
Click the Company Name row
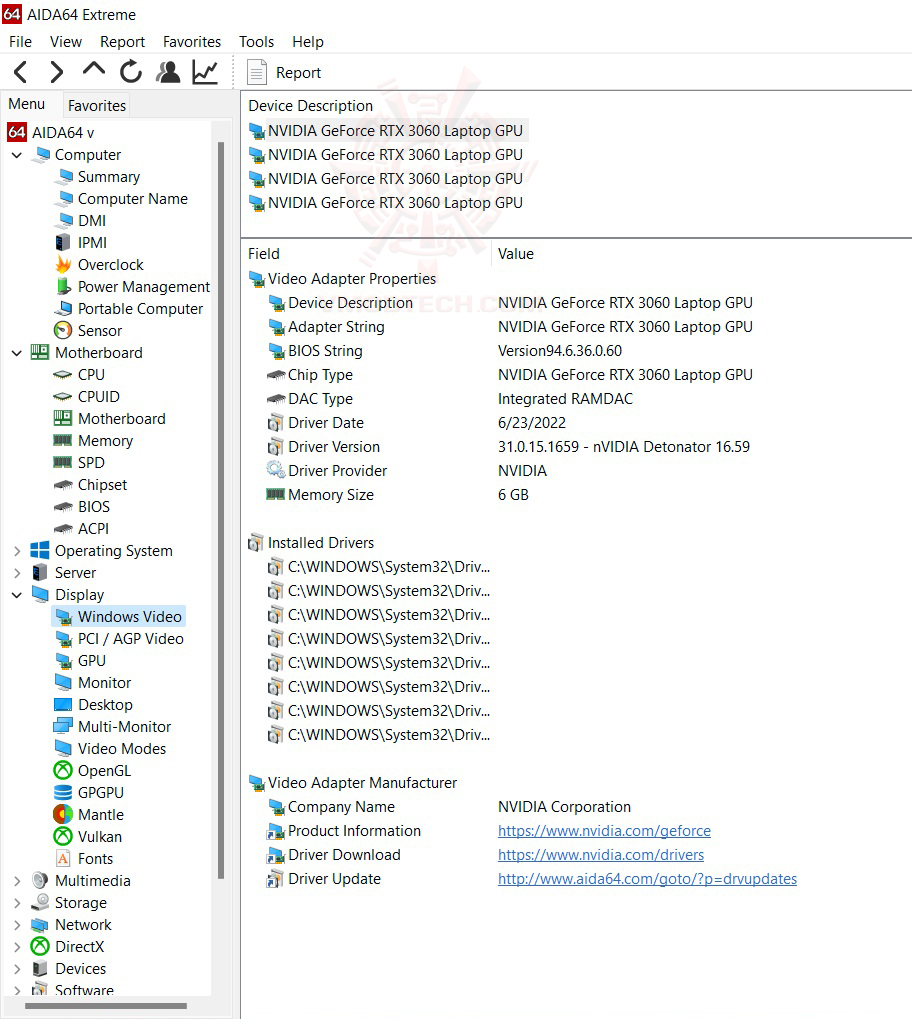point(449,807)
